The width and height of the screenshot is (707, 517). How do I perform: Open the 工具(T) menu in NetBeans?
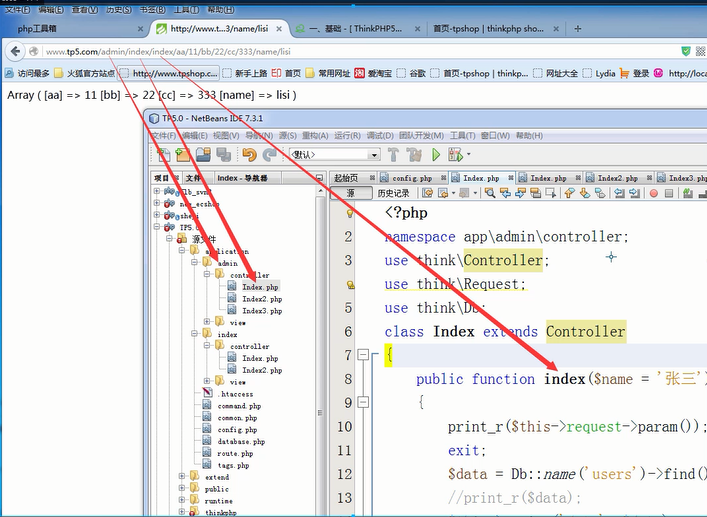[462, 136]
